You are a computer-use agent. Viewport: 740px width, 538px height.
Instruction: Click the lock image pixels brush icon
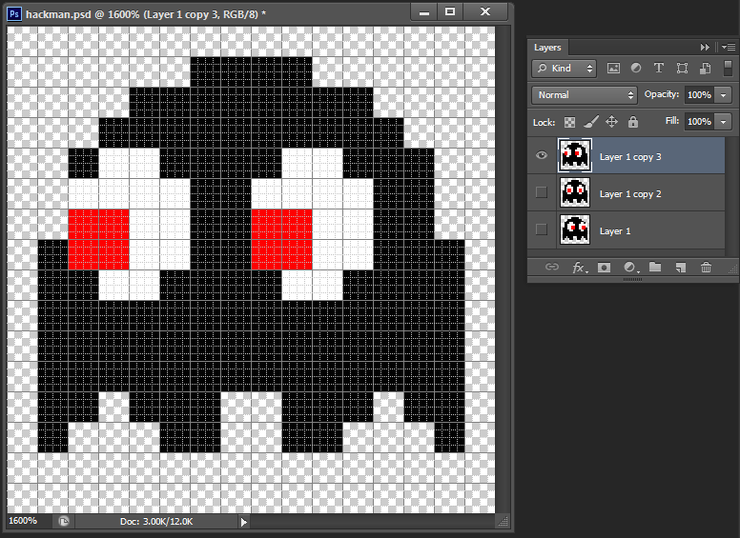point(591,122)
